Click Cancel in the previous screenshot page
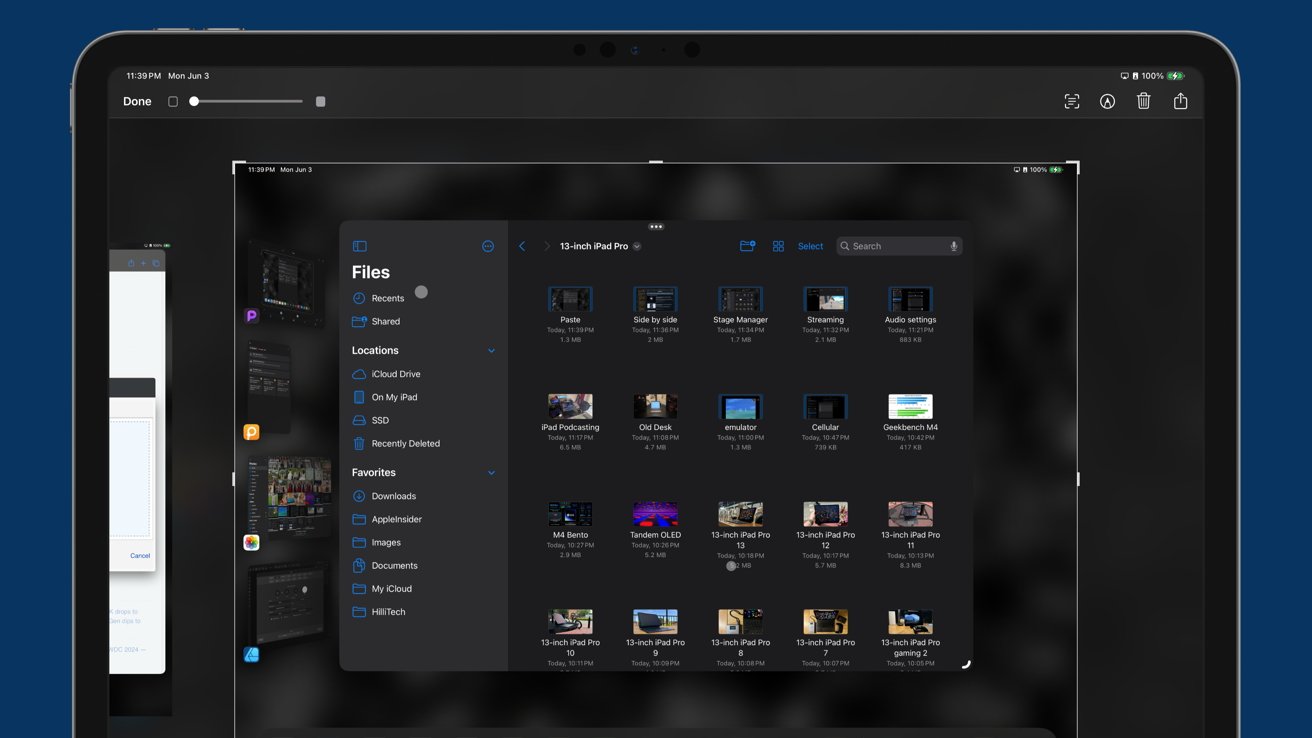The image size is (1312, 738). [x=140, y=556]
